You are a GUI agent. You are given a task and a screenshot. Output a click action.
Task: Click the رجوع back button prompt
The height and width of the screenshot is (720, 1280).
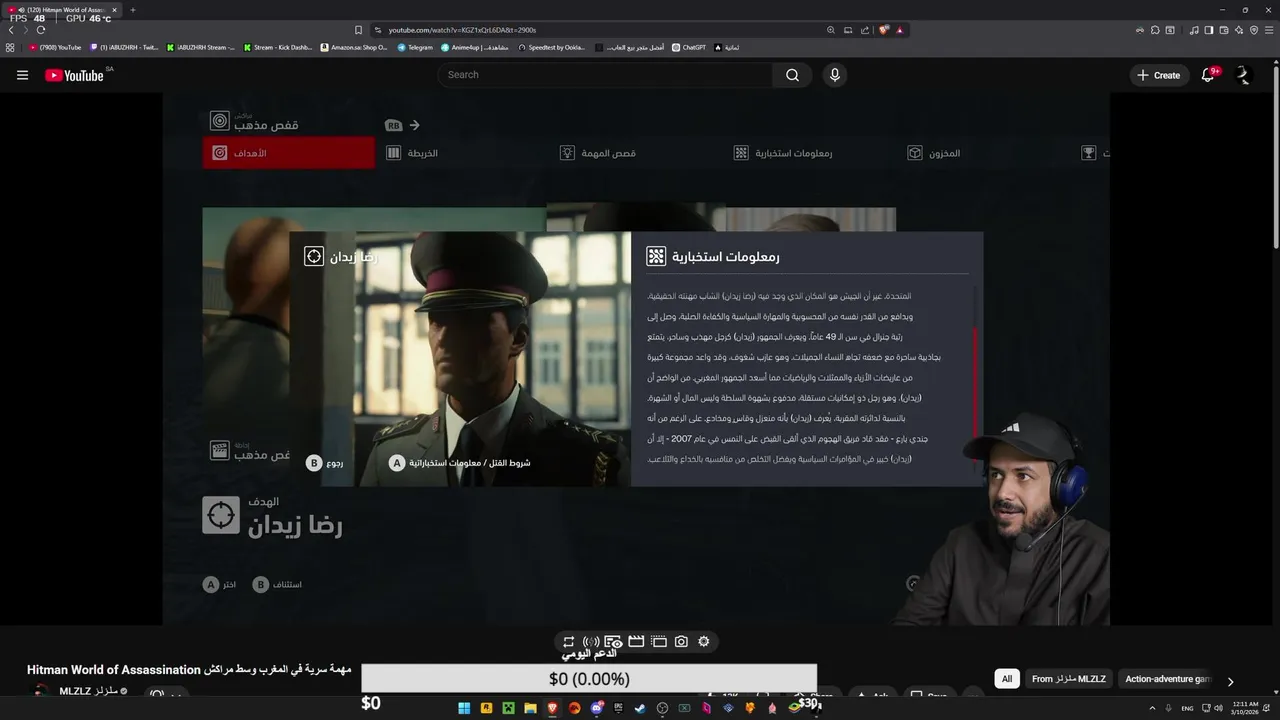[325, 463]
